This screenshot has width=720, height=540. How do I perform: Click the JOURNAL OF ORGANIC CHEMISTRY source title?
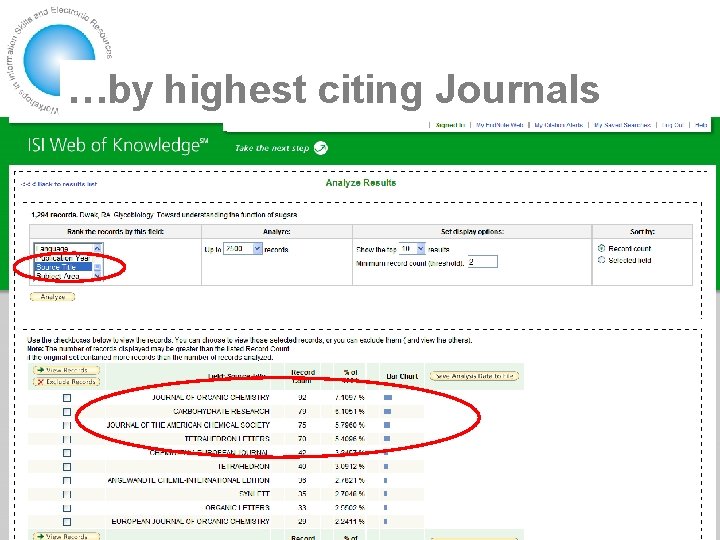(x=211, y=397)
